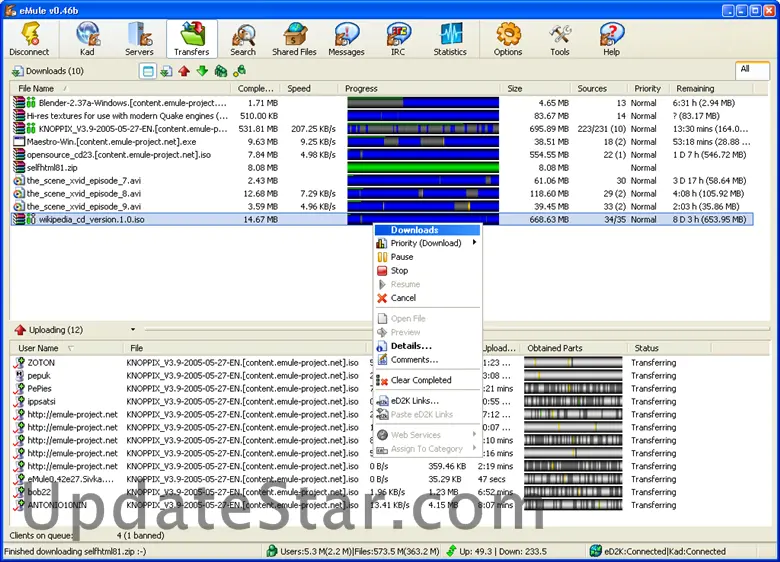Open the Servers list
Screen dimensions: 780x562
tap(139, 39)
